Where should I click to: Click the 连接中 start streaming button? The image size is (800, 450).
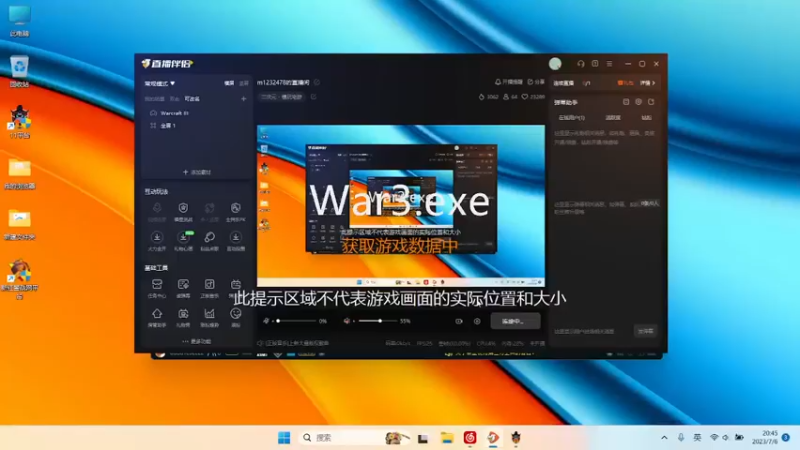[515, 321]
